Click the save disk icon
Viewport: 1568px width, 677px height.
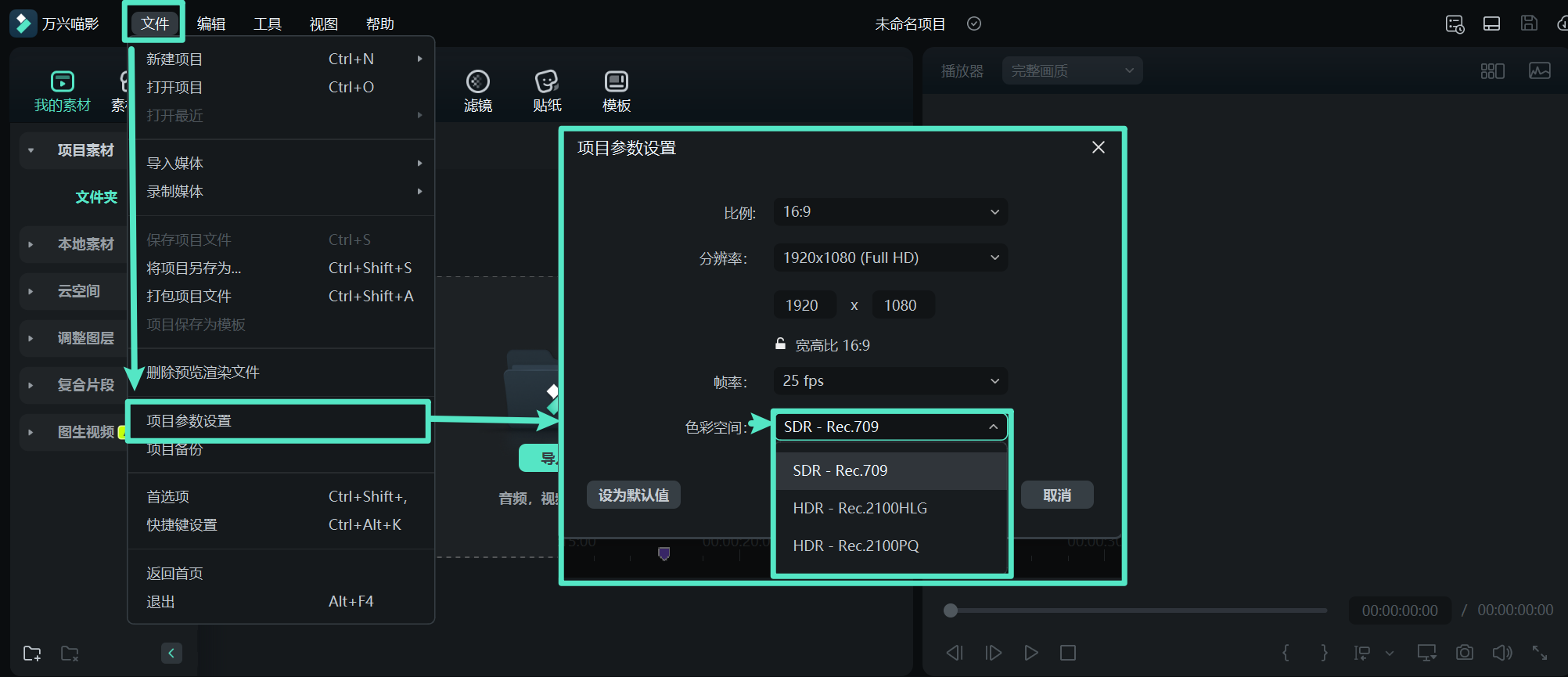point(1529,23)
